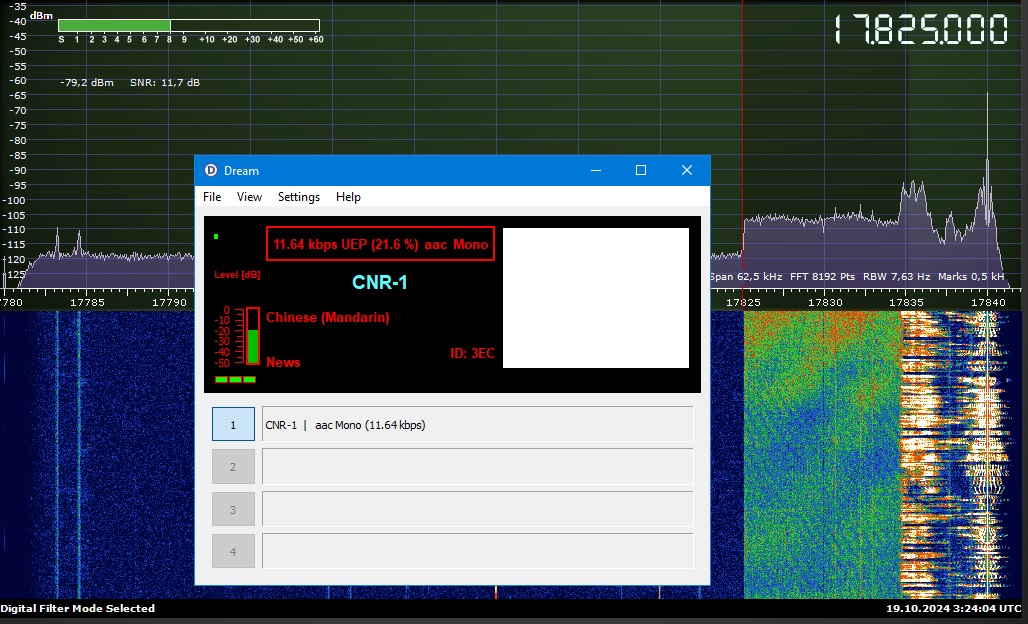The height and width of the screenshot is (624, 1028).
Task: Click the 'CNR-1' station label
Action: coord(380,283)
